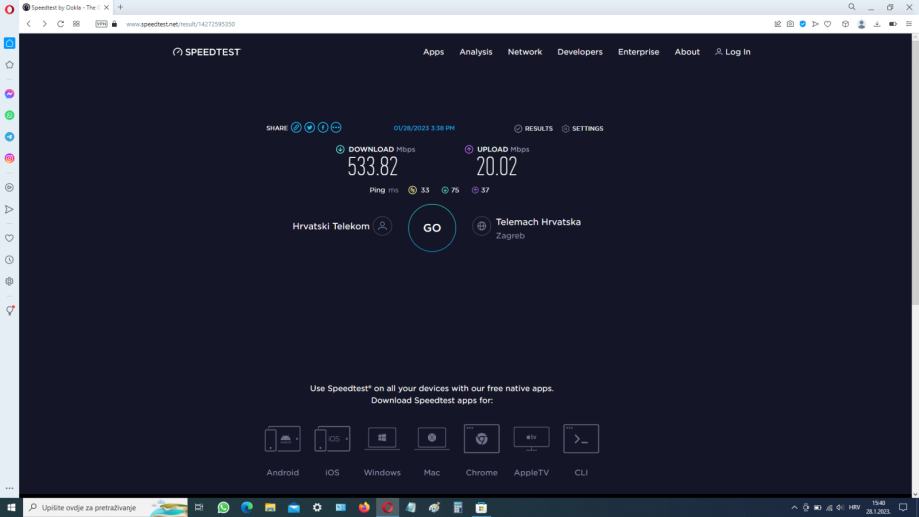Open Windows Start menu
Viewport: 919px width, 517px height.
(x=11, y=508)
